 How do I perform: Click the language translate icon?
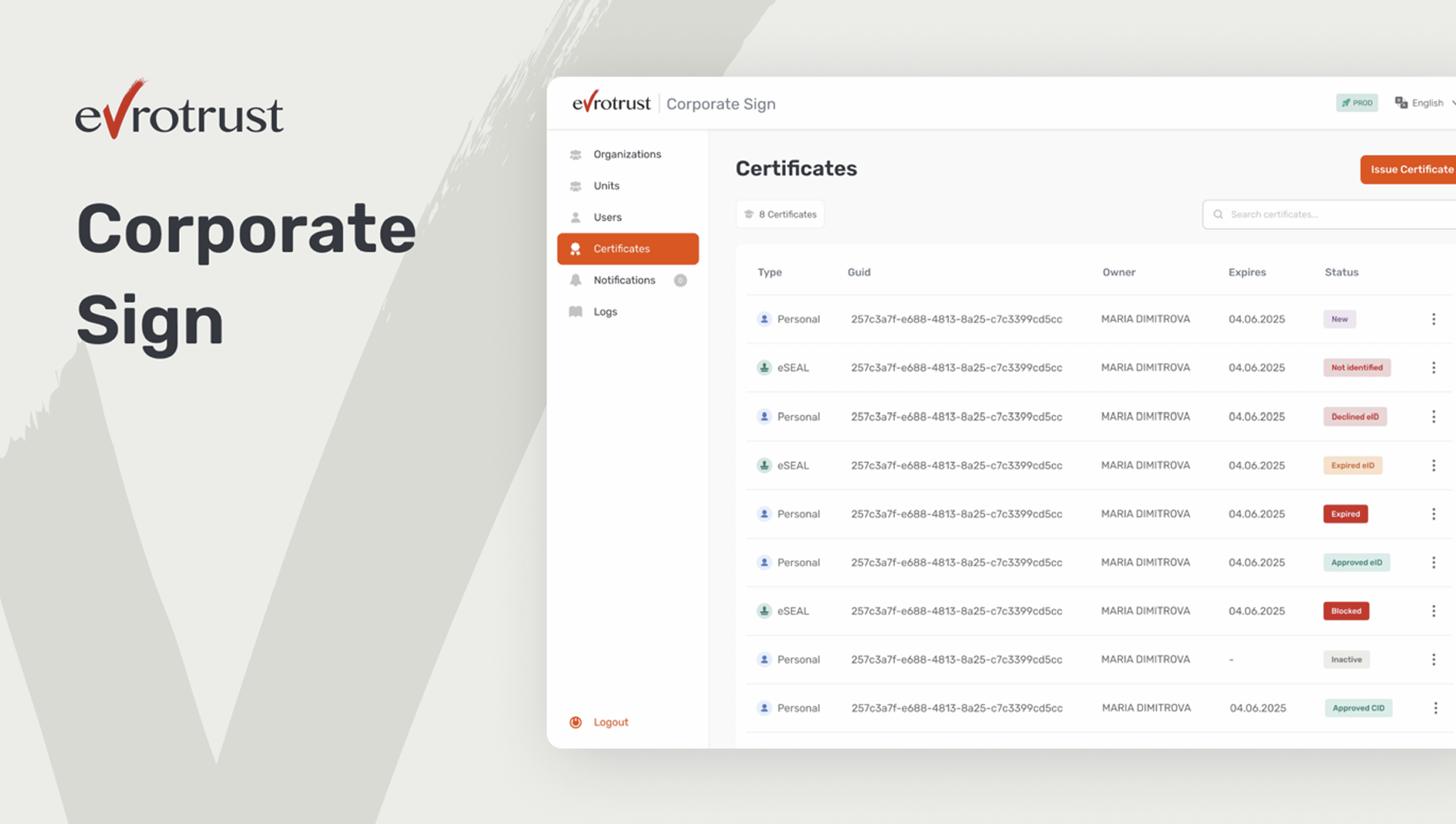pyautogui.click(x=1401, y=102)
